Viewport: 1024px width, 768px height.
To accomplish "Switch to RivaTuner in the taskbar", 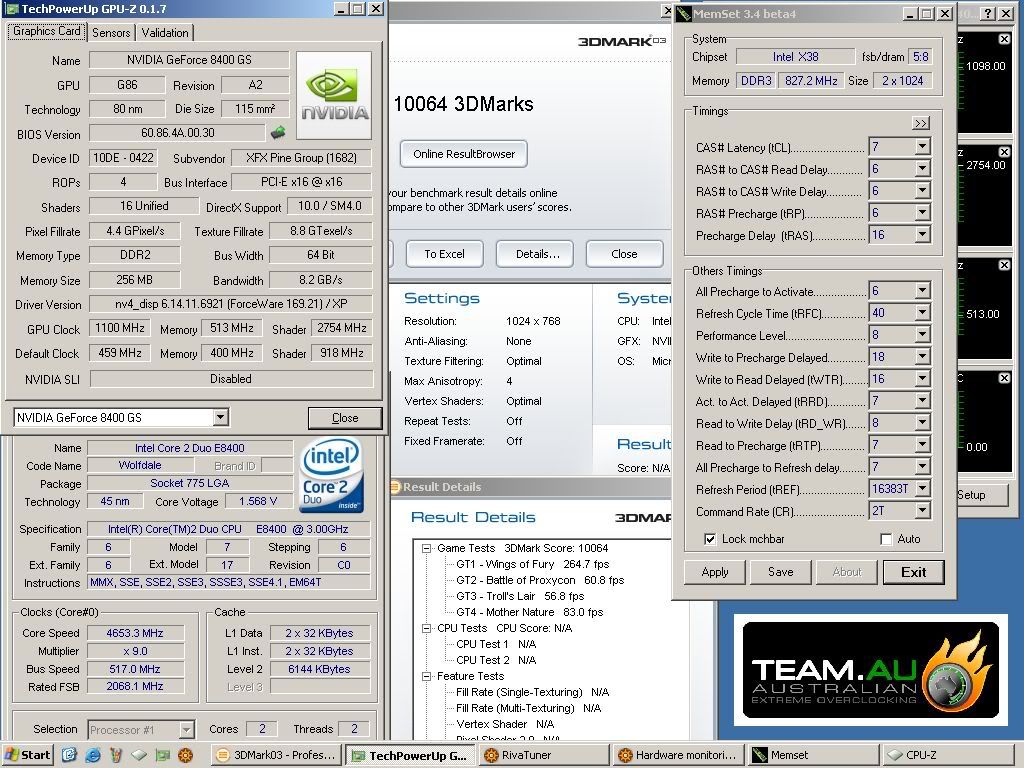I will pyautogui.click(x=545, y=756).
